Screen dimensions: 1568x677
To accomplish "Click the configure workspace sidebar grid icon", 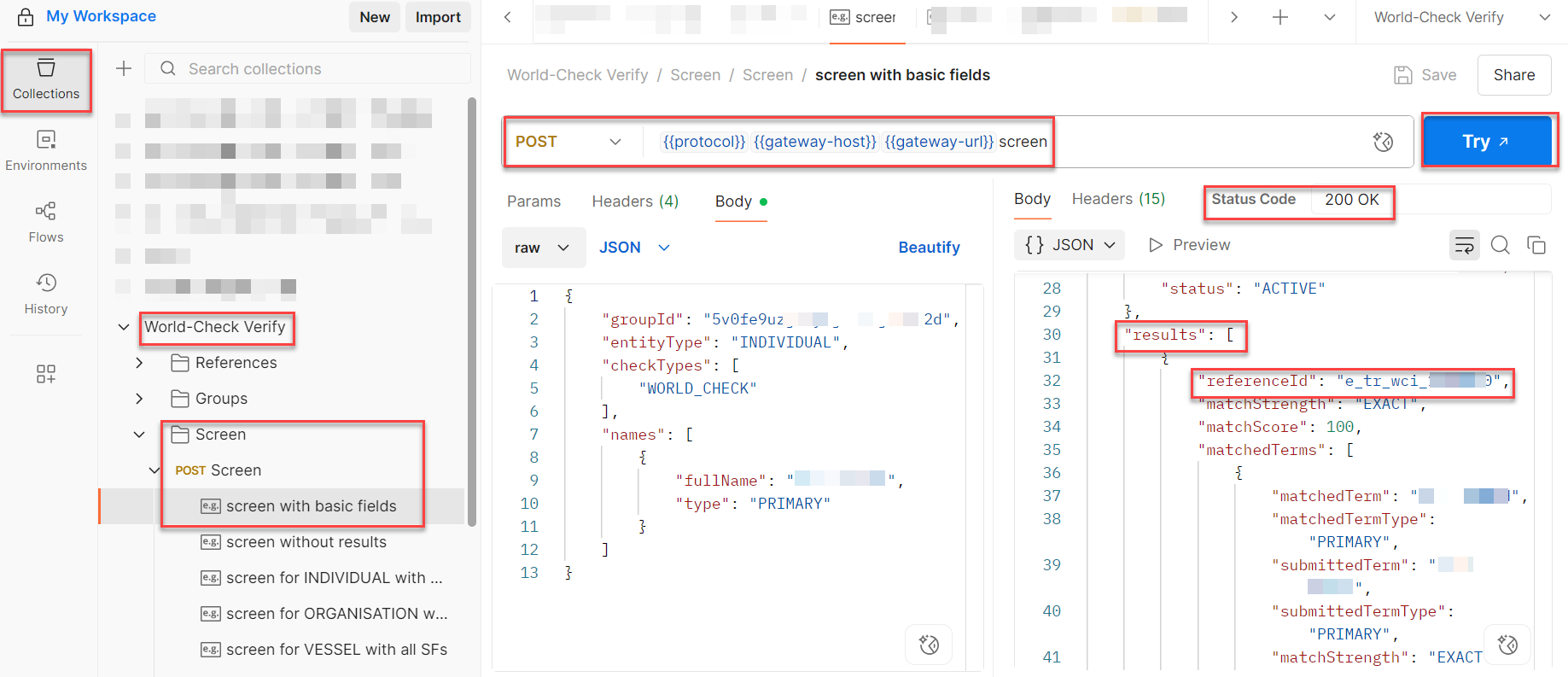I will pyautogui.click(x=46, y=374).
